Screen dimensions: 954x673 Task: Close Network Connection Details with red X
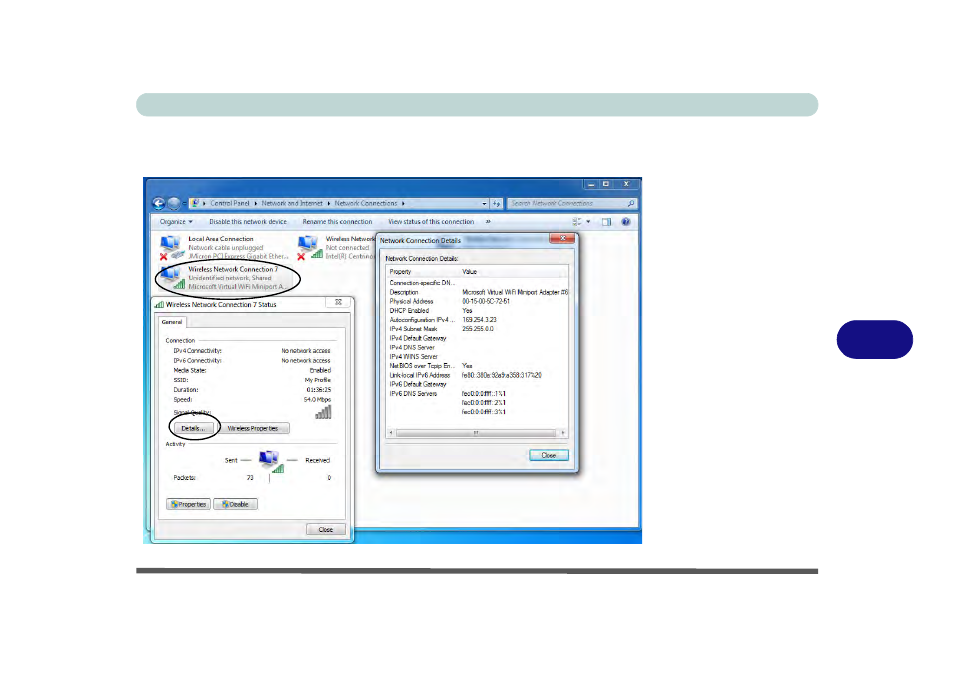tap(562, 239)
